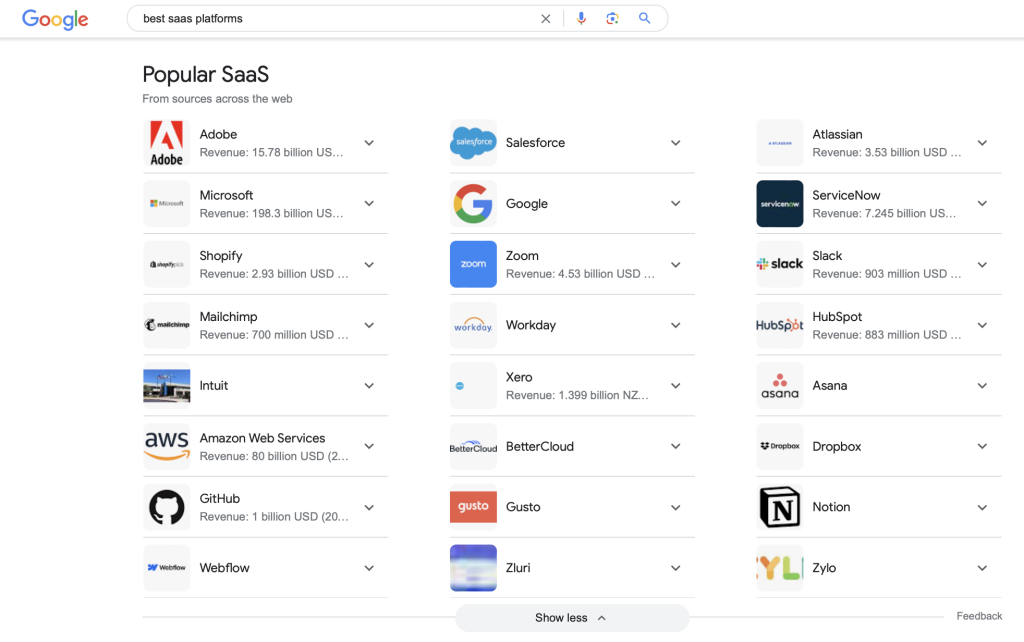
Task: Expand the Xero entry chevron
Action: [x=676, y=386]
